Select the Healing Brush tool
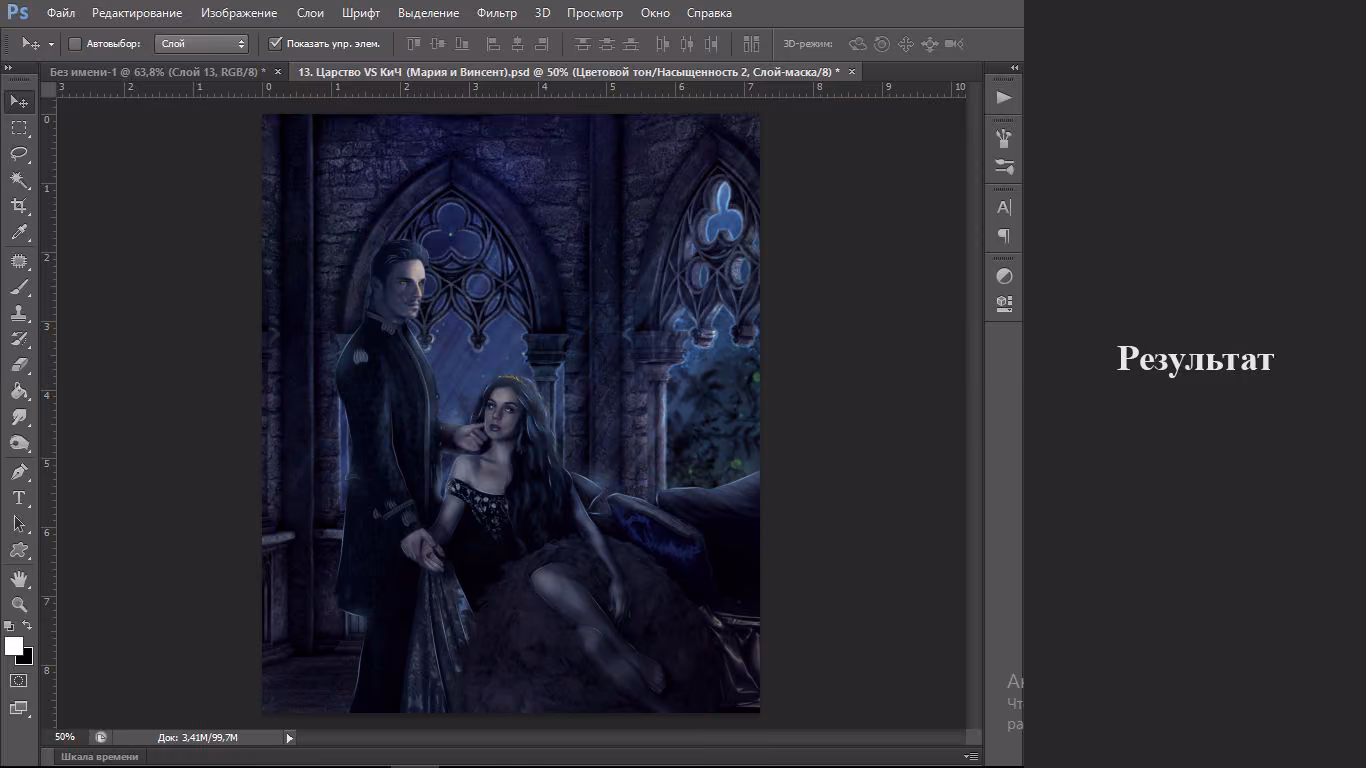 [x=19, y=261]
